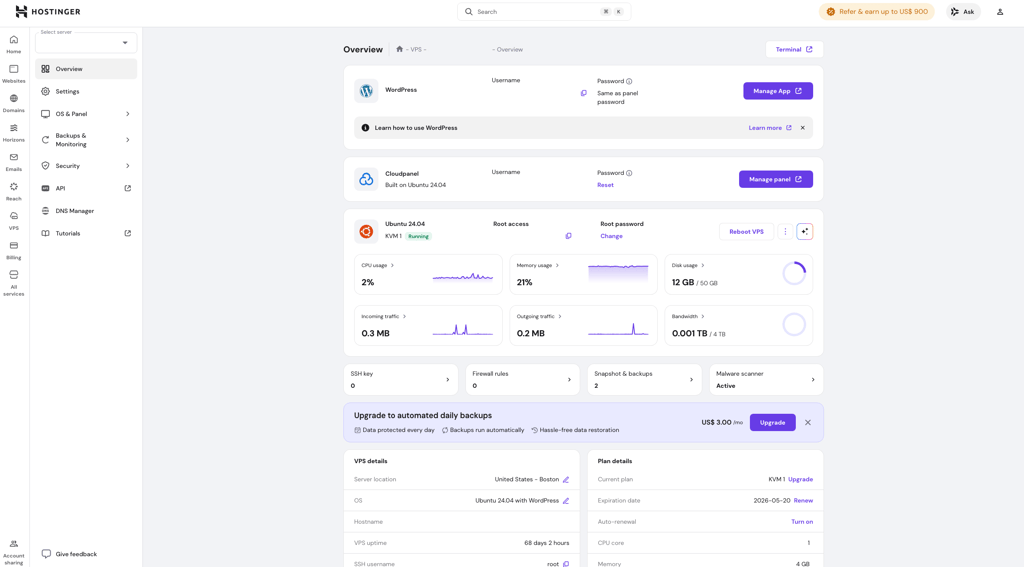1024x567 pixels.
Task: Click the Ask button
Action: pyautogui.click(x=963, y=12)
